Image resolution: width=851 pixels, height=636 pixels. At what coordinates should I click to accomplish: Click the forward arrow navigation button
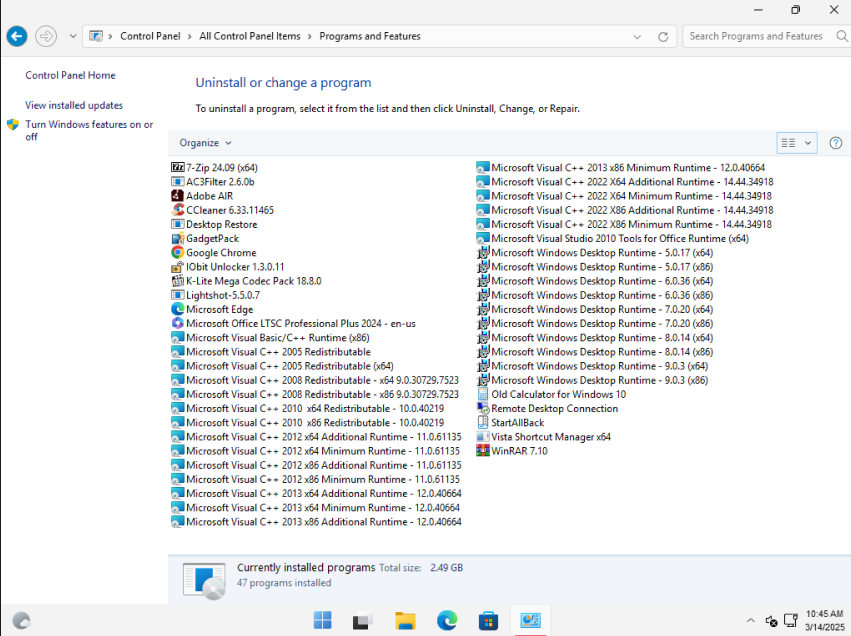coord(46,36)
